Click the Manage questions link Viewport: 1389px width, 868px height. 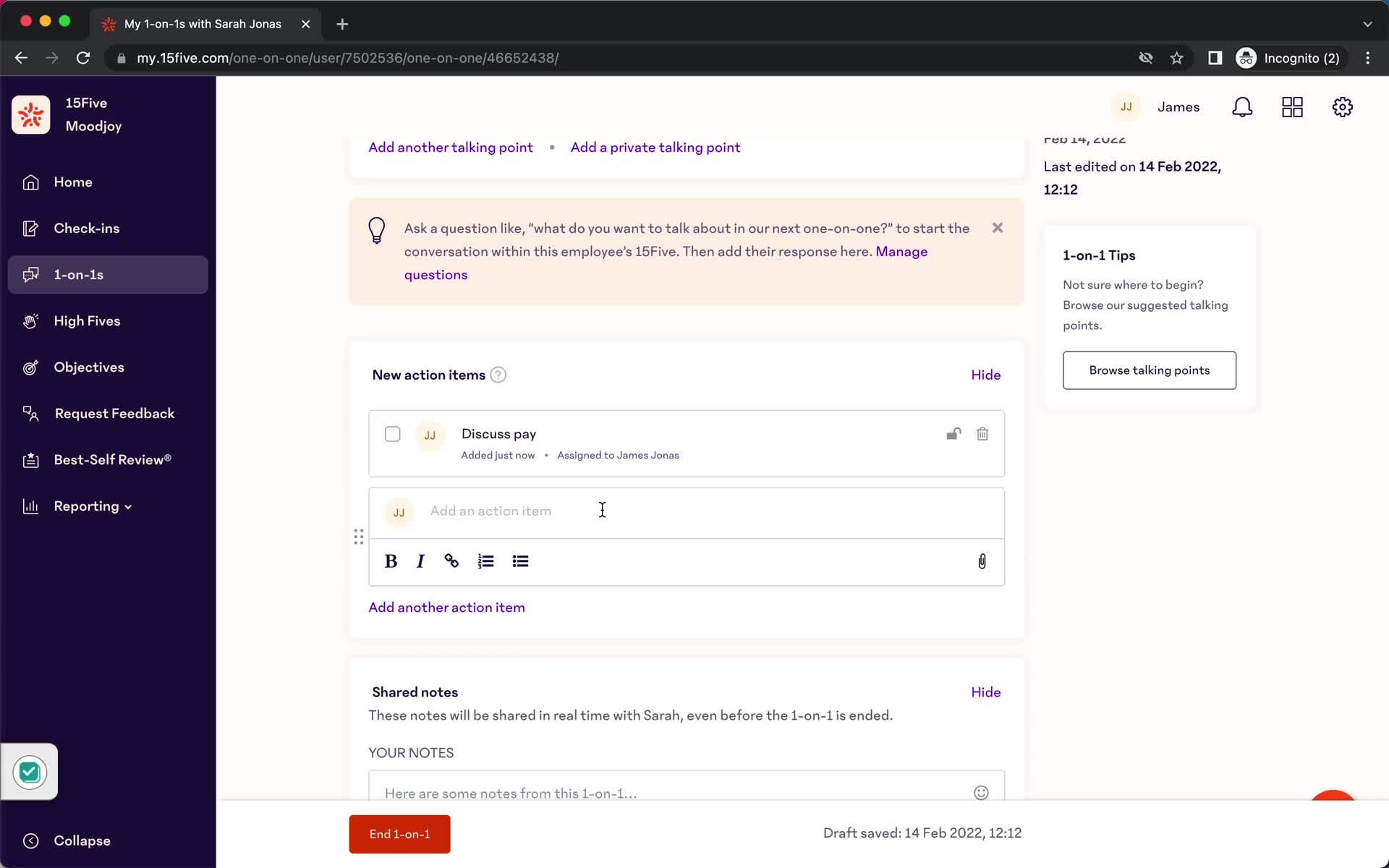point(666,262)
